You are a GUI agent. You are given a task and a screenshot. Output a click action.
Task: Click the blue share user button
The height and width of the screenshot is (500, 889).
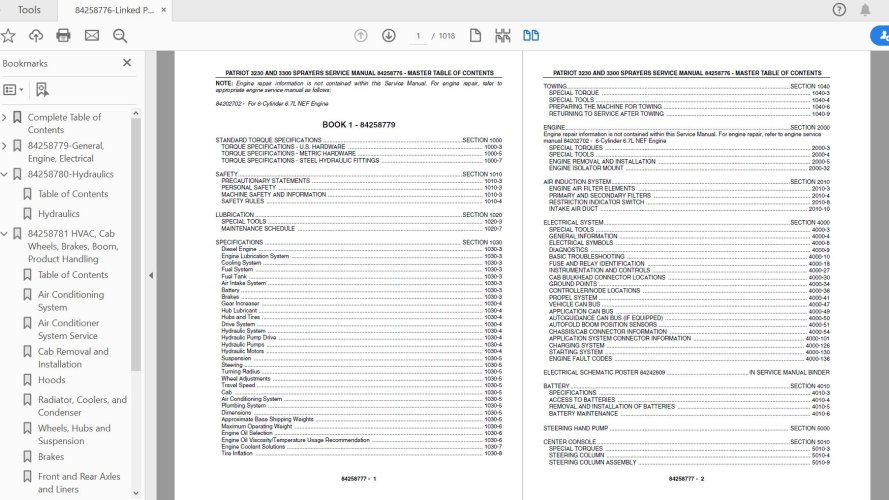point(880,36)
